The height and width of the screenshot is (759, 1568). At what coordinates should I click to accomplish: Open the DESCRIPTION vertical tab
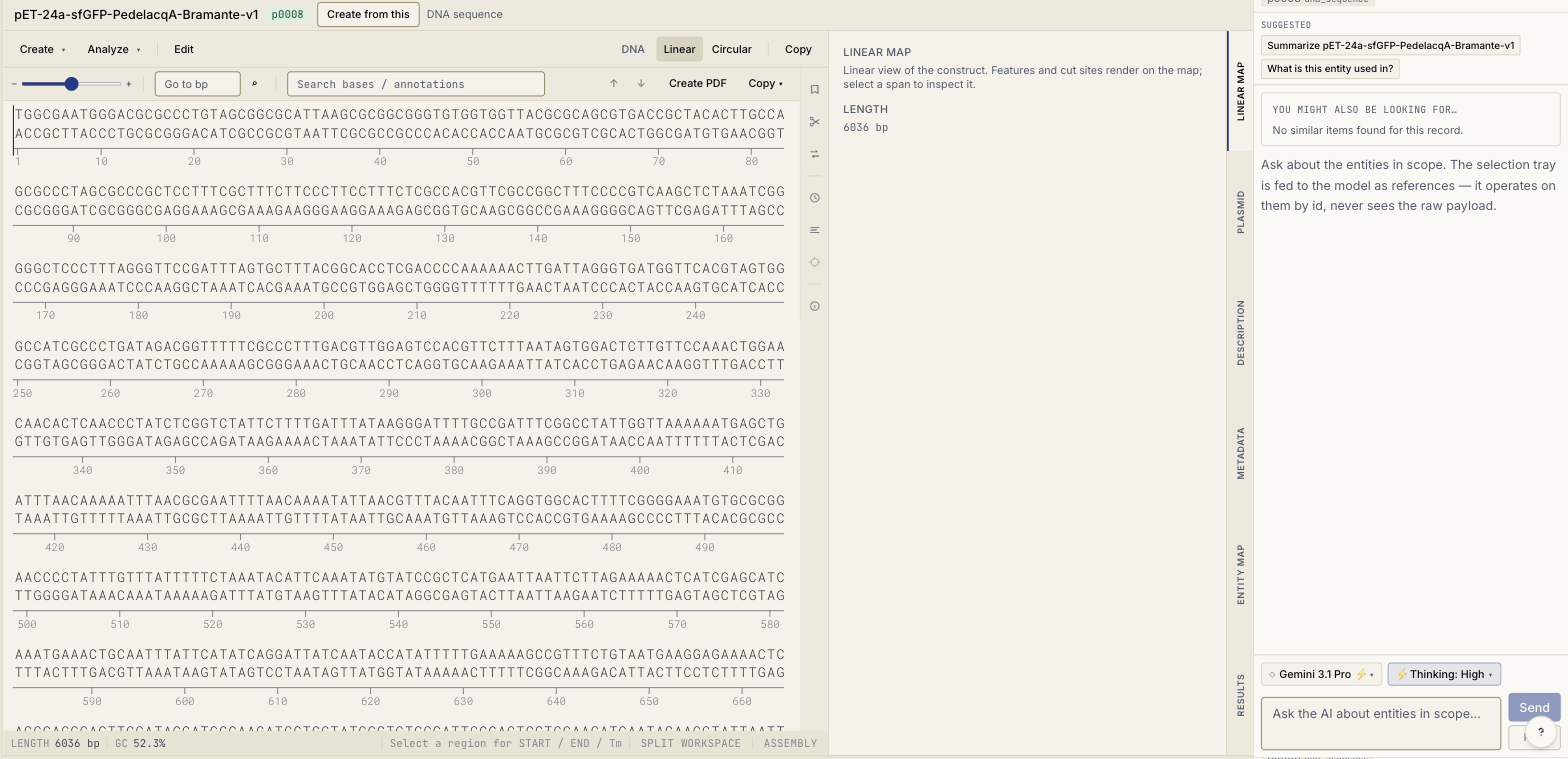[1241, 333]
